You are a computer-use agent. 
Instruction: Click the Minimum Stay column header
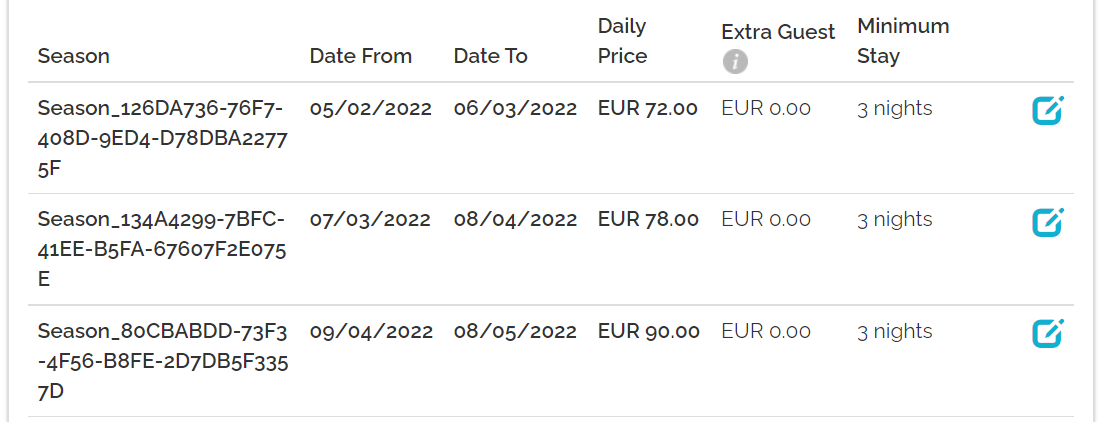(x=903, y=41)
